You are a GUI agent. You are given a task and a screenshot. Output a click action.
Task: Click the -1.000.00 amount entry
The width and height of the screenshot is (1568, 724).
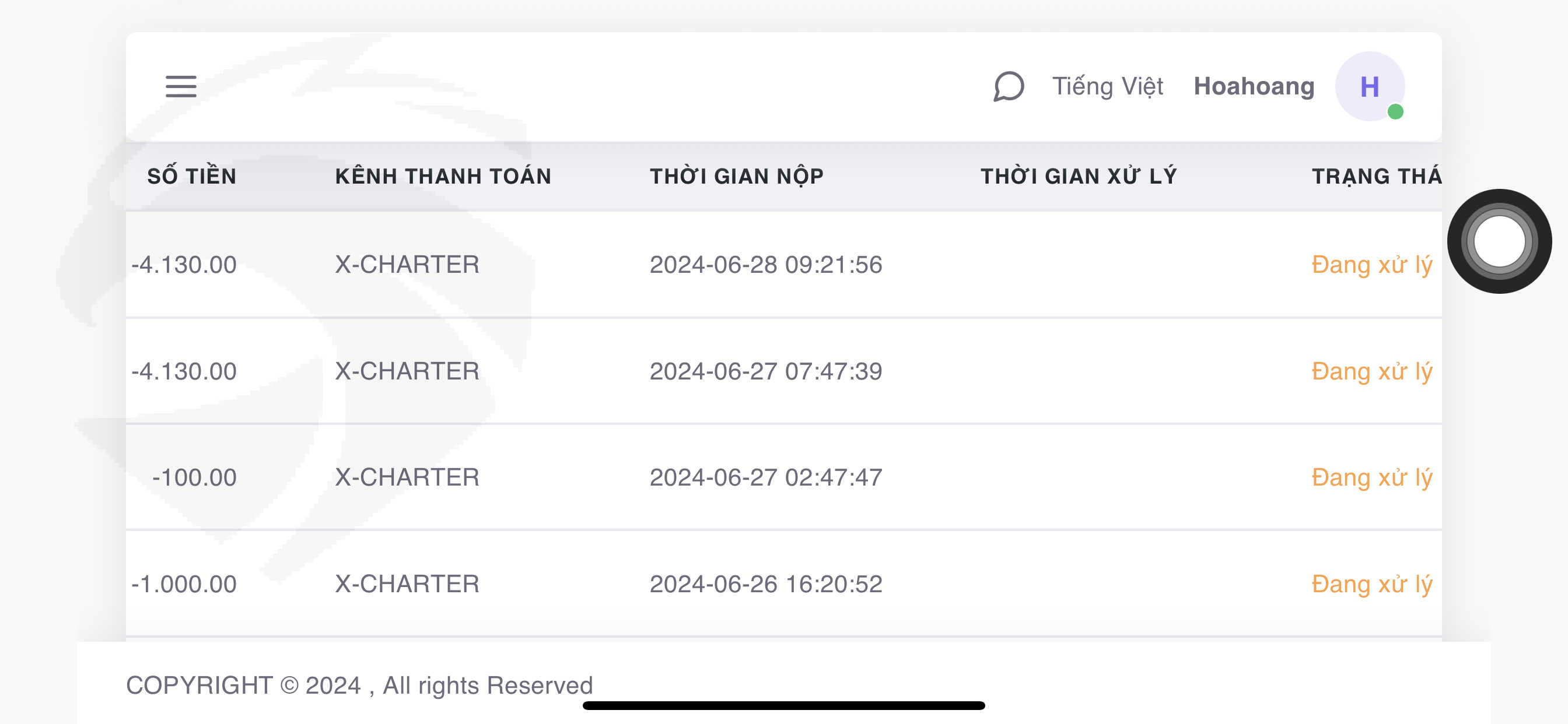(184, 584)
